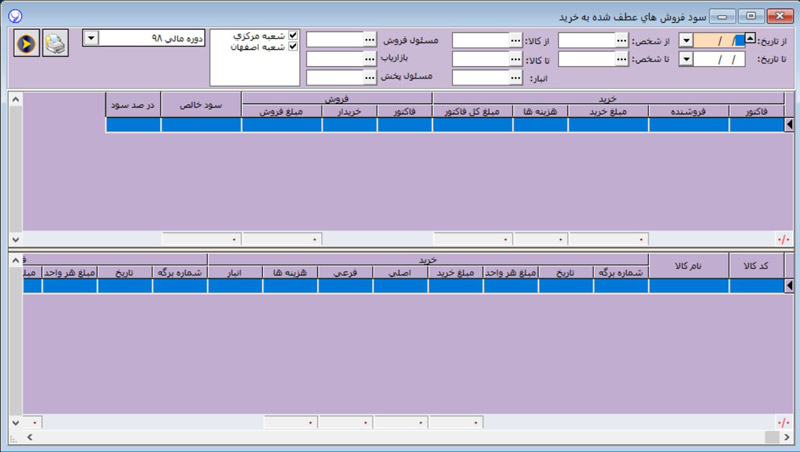Open the lookup button for تا شخص
Image resolution: width=800 pixels, height=452 pixels.
(x=623, y=59)
